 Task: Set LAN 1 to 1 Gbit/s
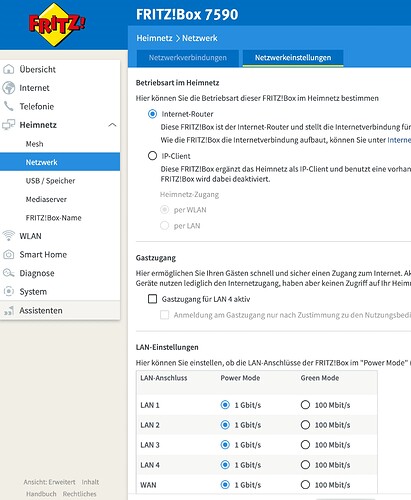tap(225, 405)
